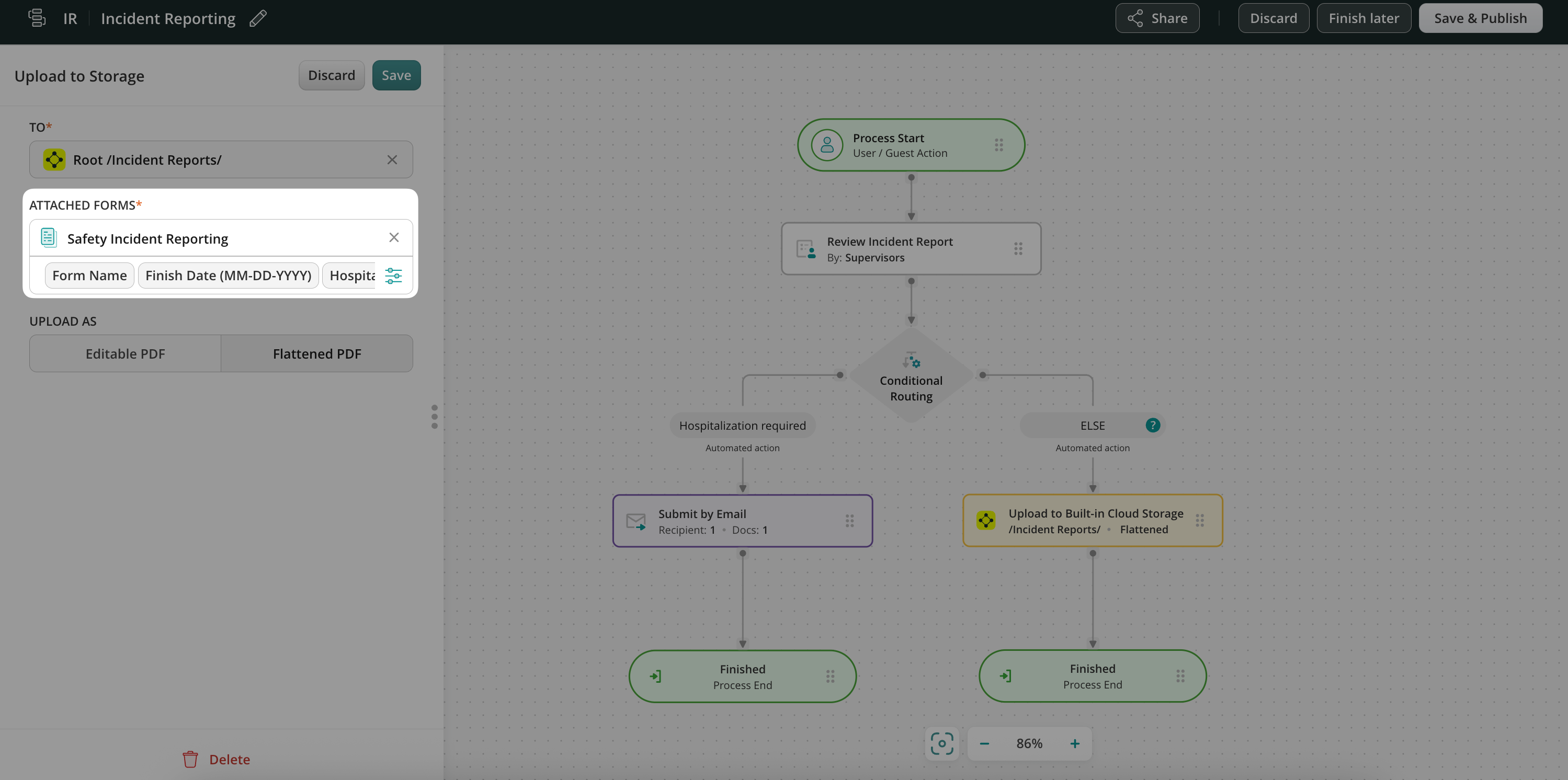Click the ELSE branch help icon
Viewport: 1568px width, 780px height.
pyautogui.click(x=1152, y=426)
